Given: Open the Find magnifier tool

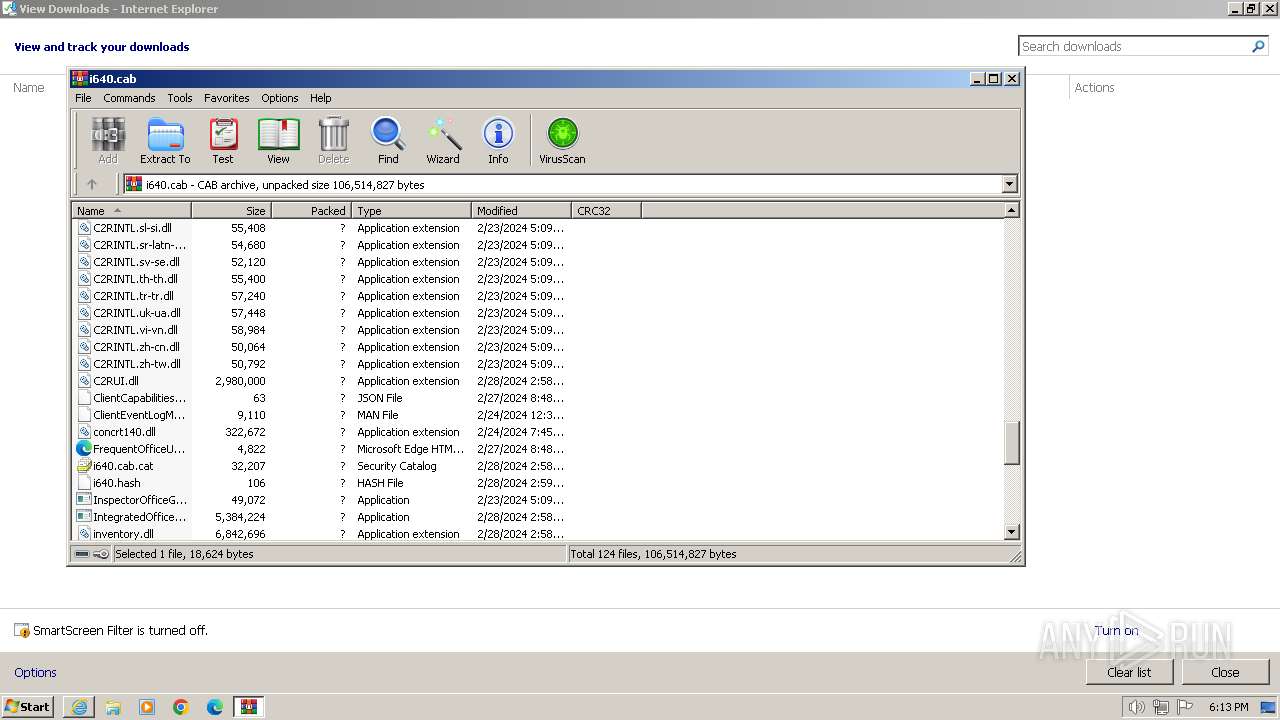Looking at the screenshot, I should 388,140.
